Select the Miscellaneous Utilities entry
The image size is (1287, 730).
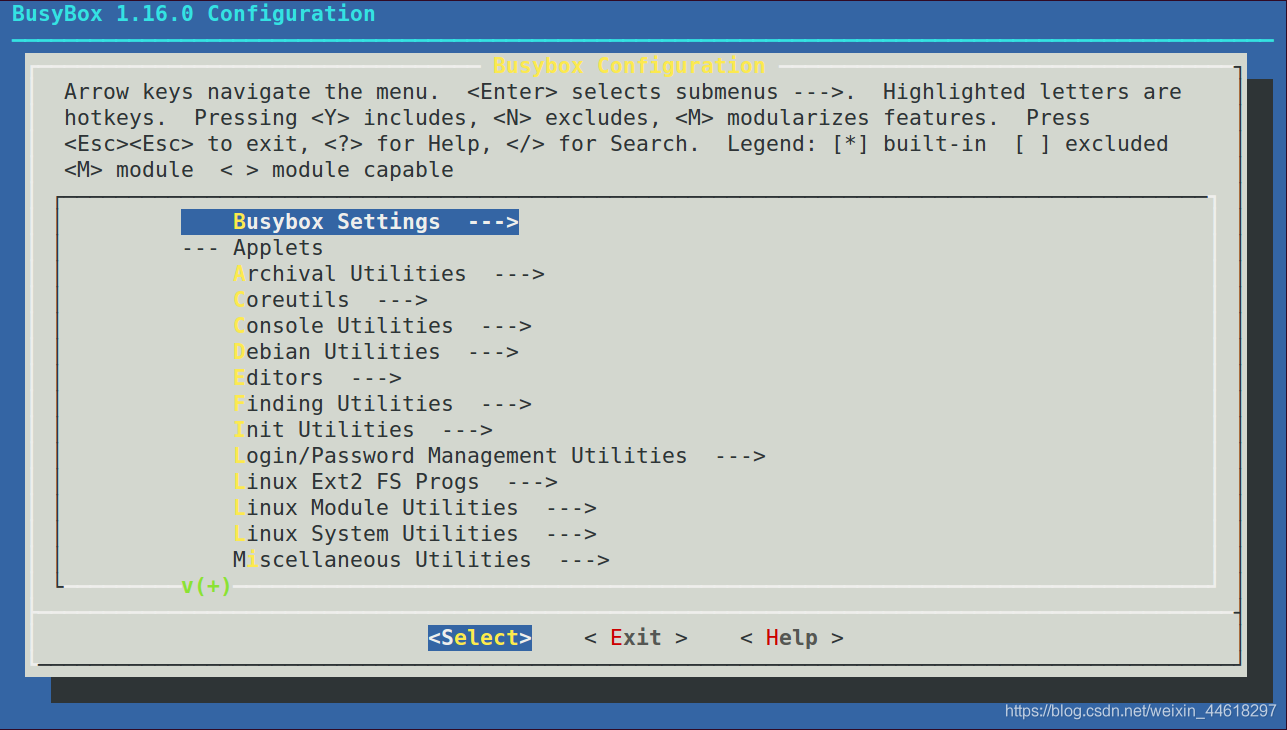point(421,560)
